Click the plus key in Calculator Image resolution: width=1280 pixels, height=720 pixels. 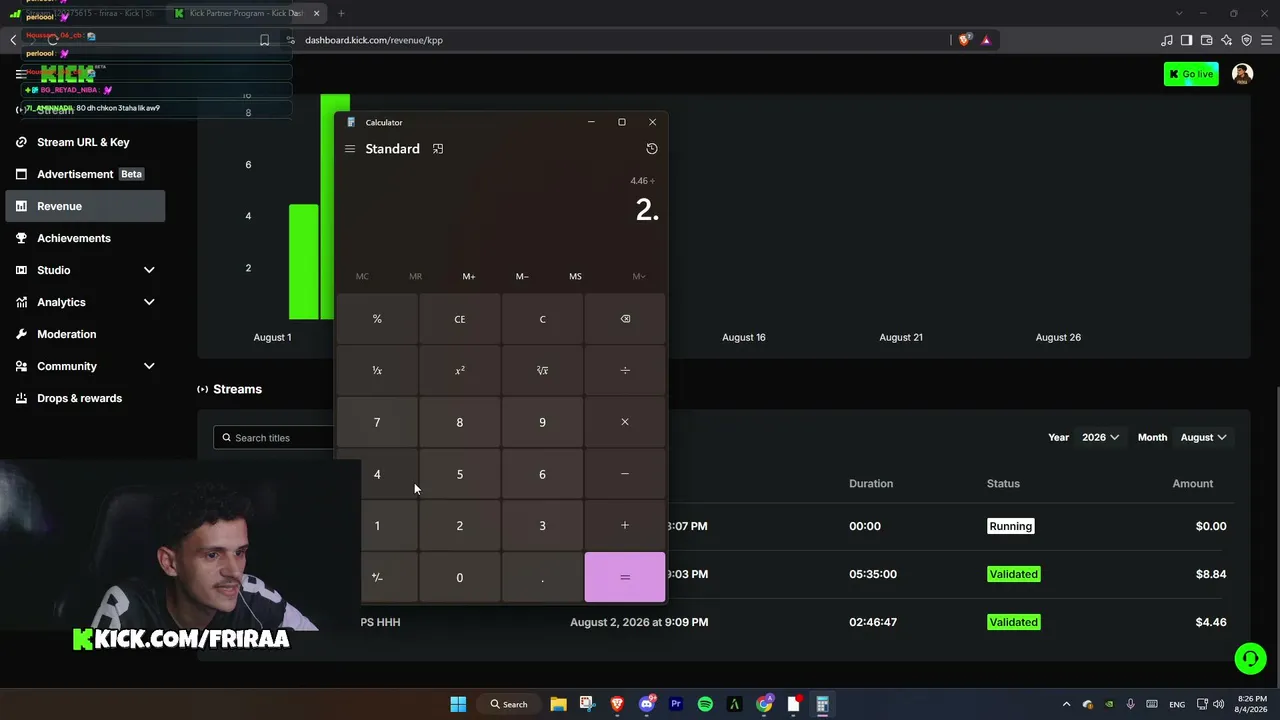click(625, 526)
